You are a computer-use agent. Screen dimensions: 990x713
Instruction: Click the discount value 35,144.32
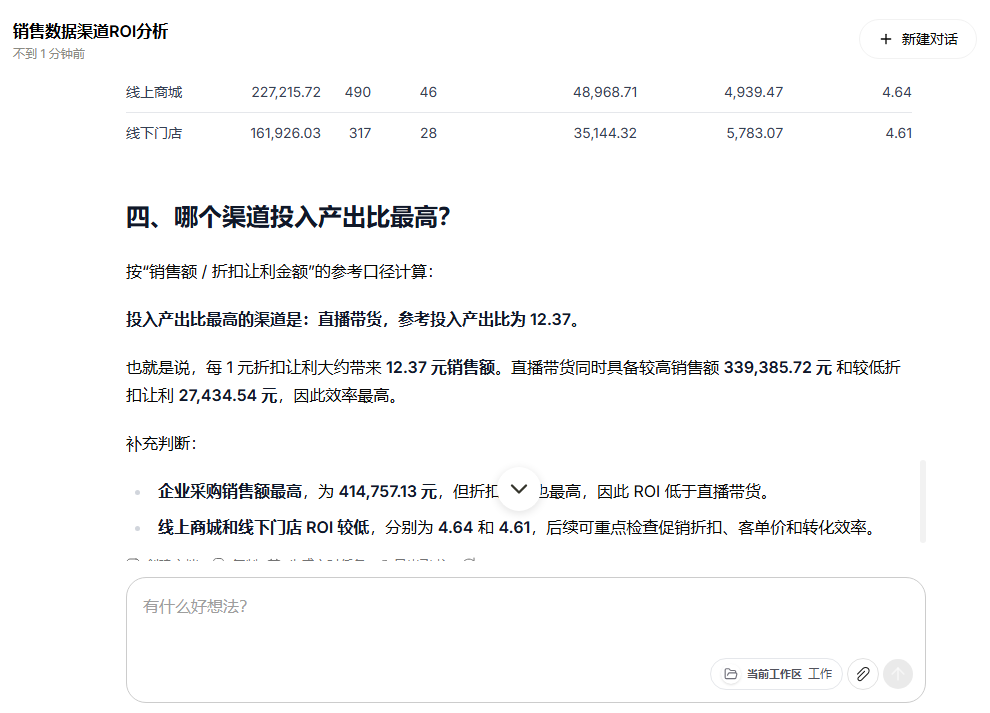605,133
